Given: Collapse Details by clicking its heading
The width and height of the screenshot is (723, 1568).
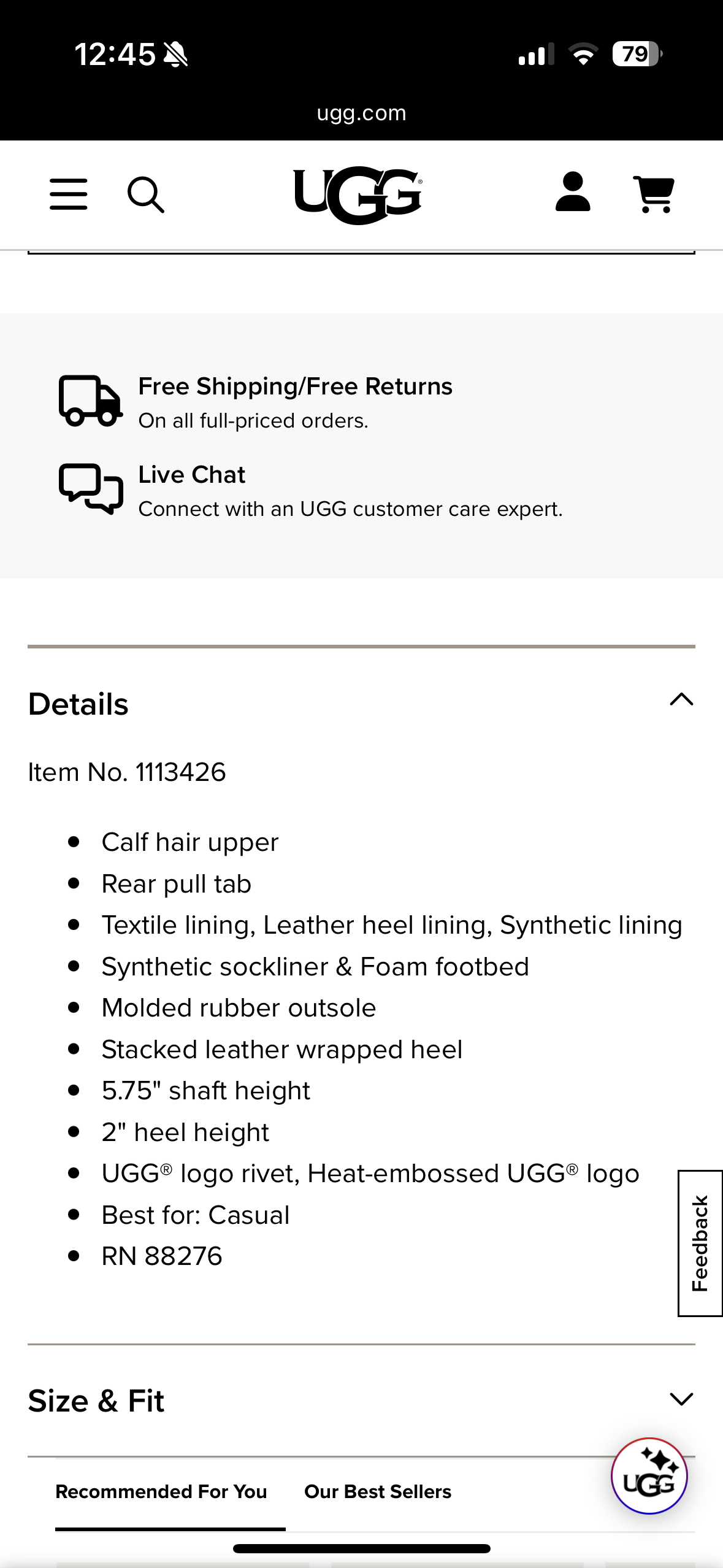Looking at the screenshot, I should pyautogui.click(x=78, y=704).
